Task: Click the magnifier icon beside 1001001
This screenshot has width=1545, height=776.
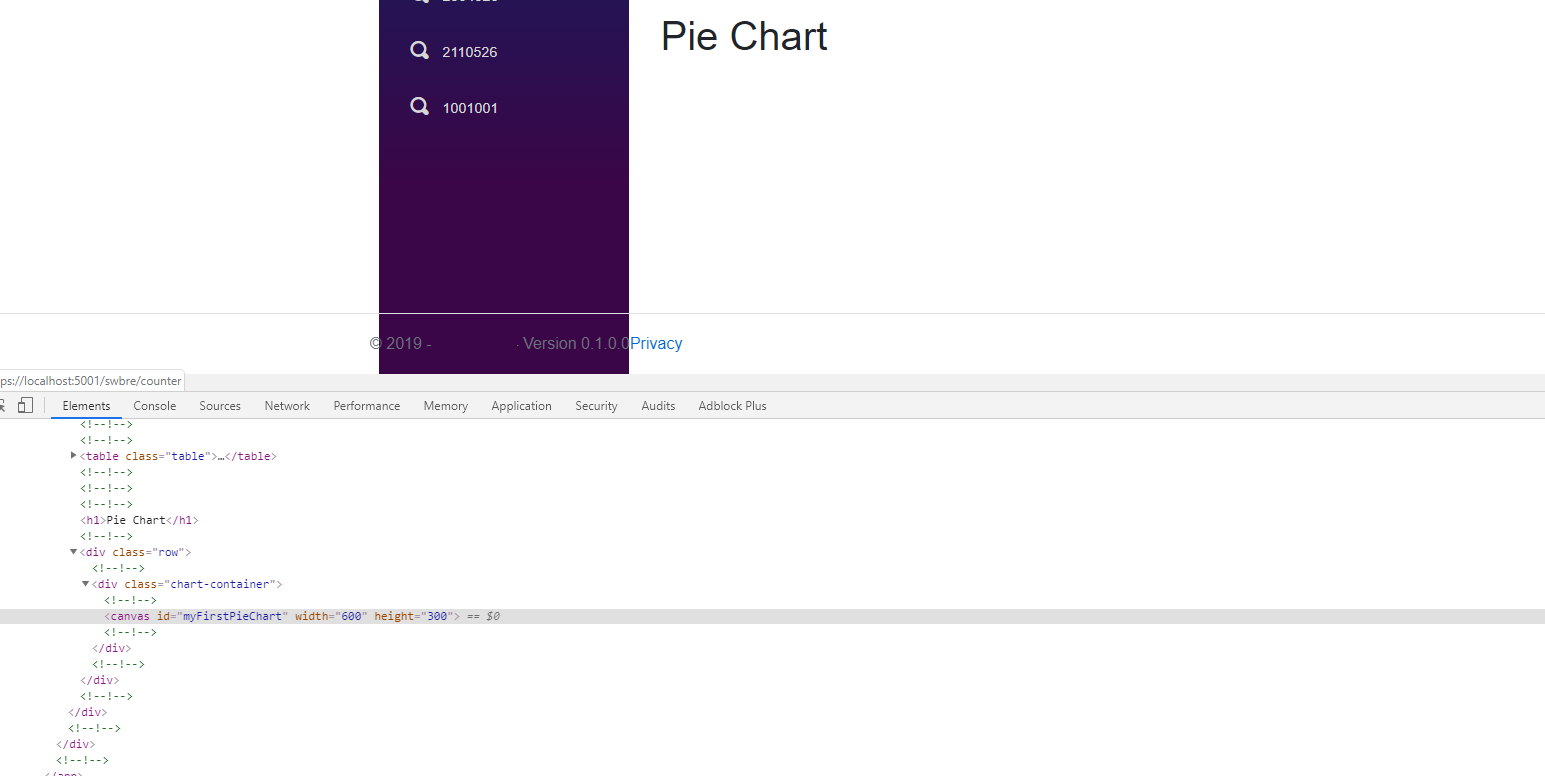Action: pos(420,107)
